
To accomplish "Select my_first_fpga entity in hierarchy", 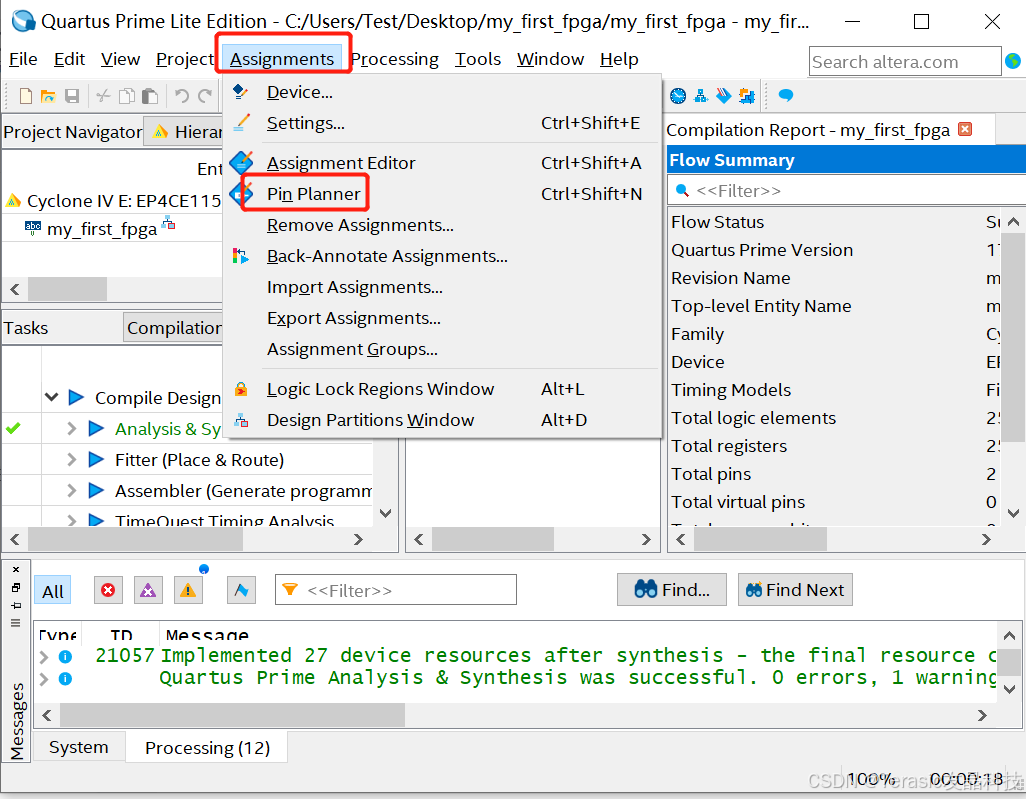I will coord(101,229).
